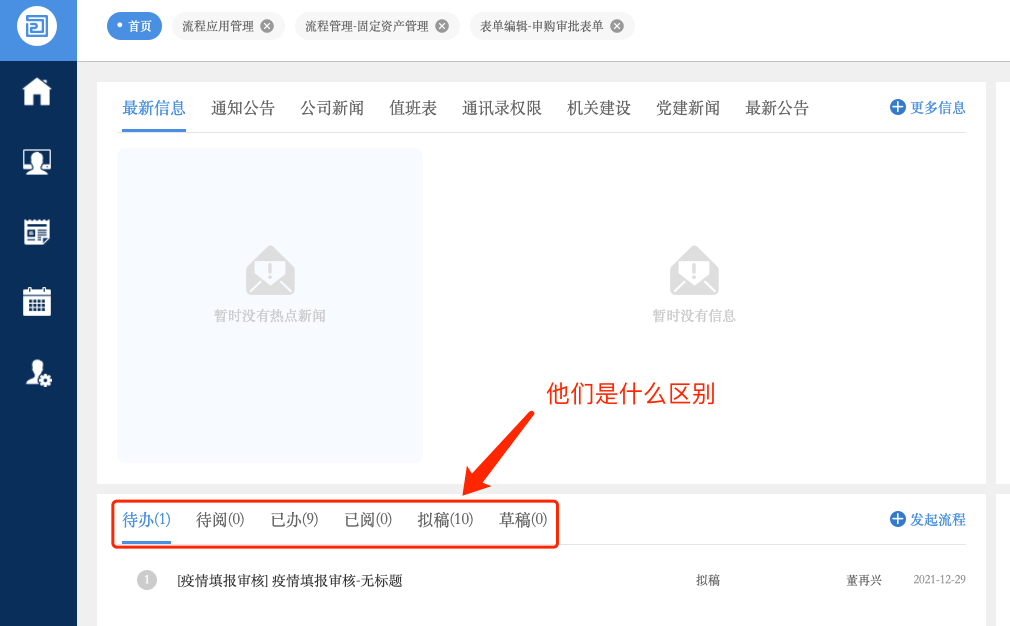Open user settings icon in sidebar
Screen dimensions: 1010x626
tap(38, 373)
